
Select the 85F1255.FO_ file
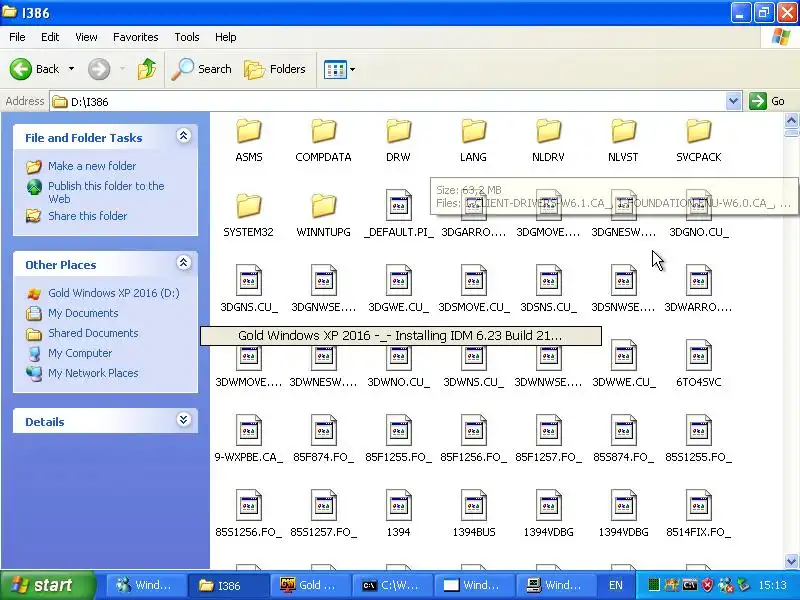click(x=398, y=439)
